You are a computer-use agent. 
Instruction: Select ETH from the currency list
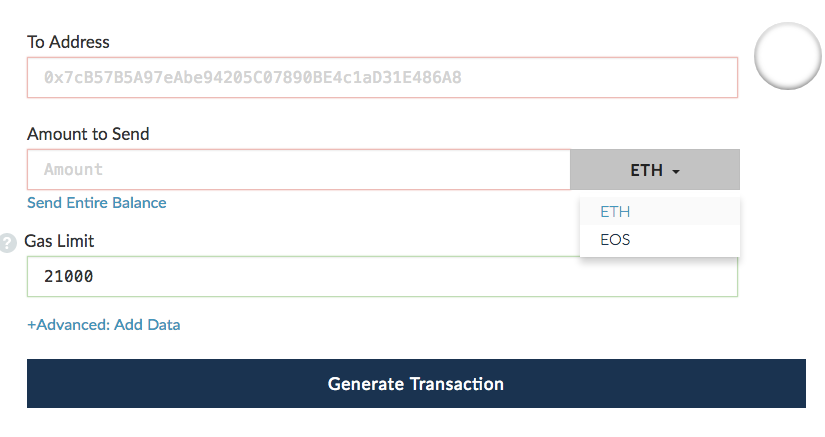[660, 212]
